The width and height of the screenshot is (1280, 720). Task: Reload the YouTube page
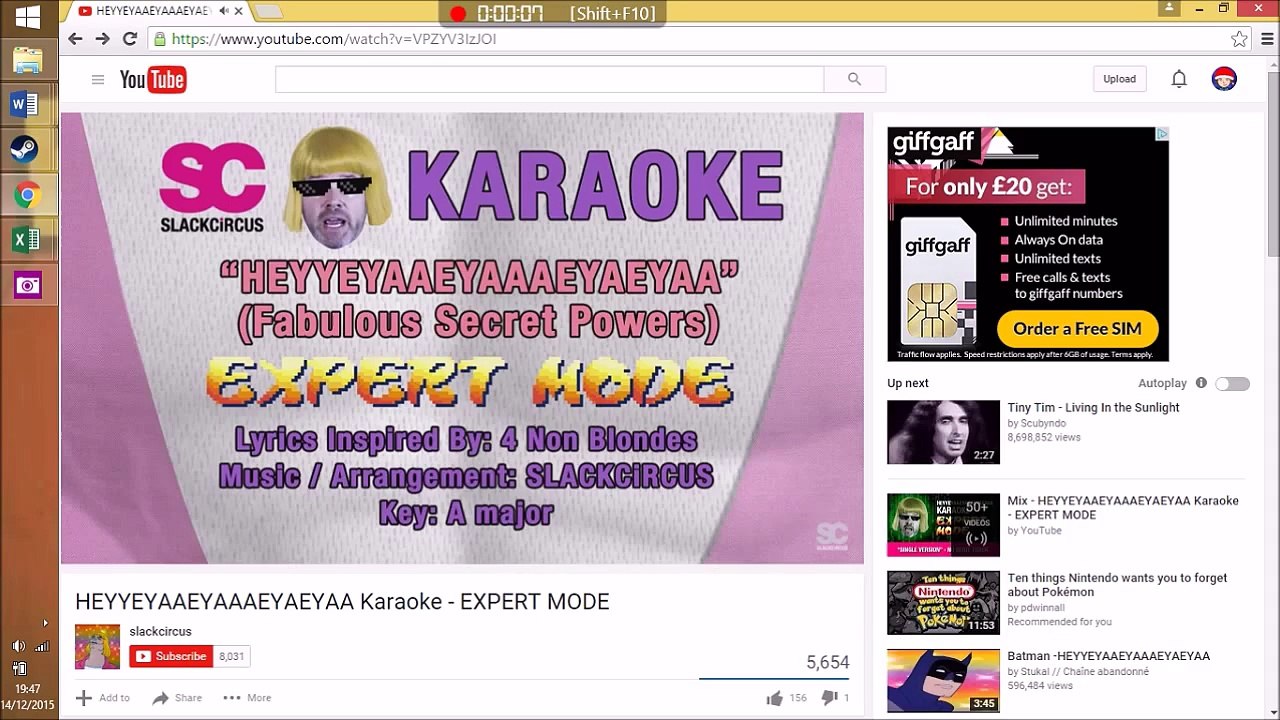pyautogui.click(x=129, y=39)
